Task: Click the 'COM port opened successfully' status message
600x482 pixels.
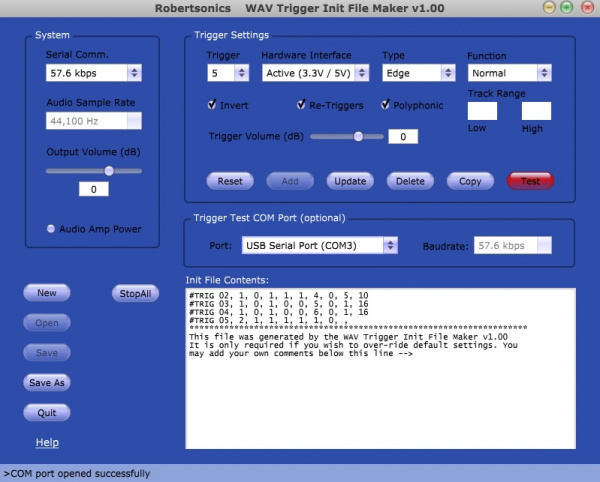Action: [77, 474]
